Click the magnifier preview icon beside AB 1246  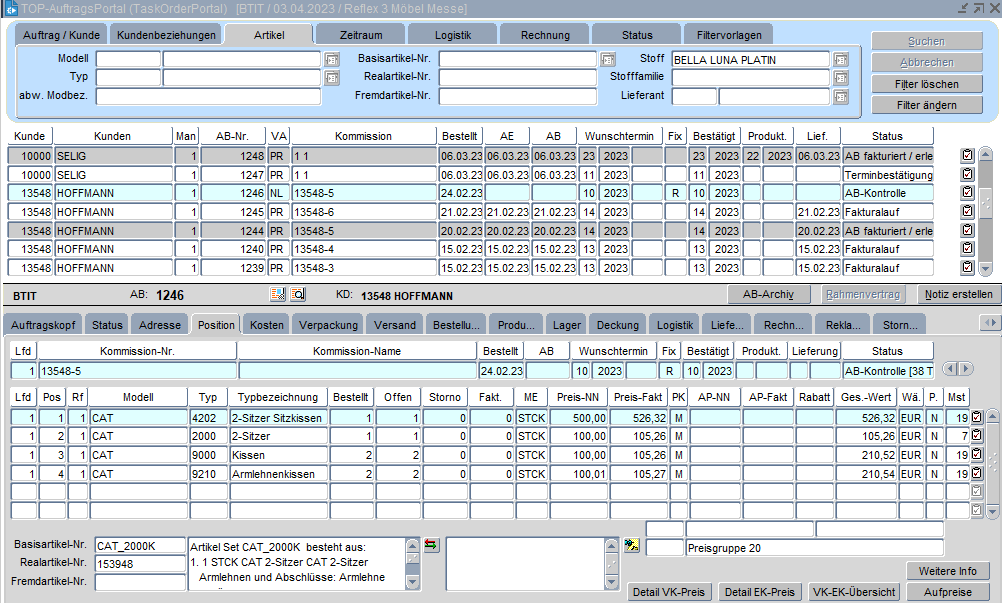(x=298, y=295)
